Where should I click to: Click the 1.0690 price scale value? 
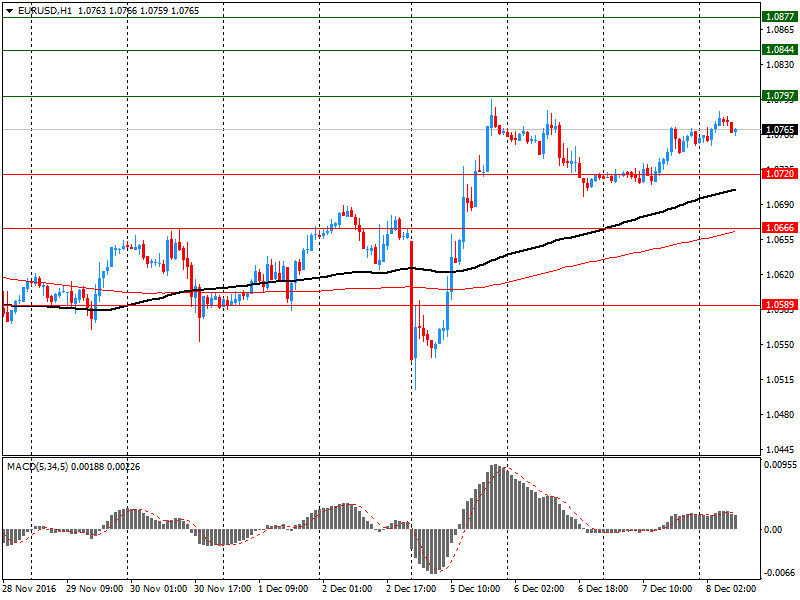pos(780,205)
